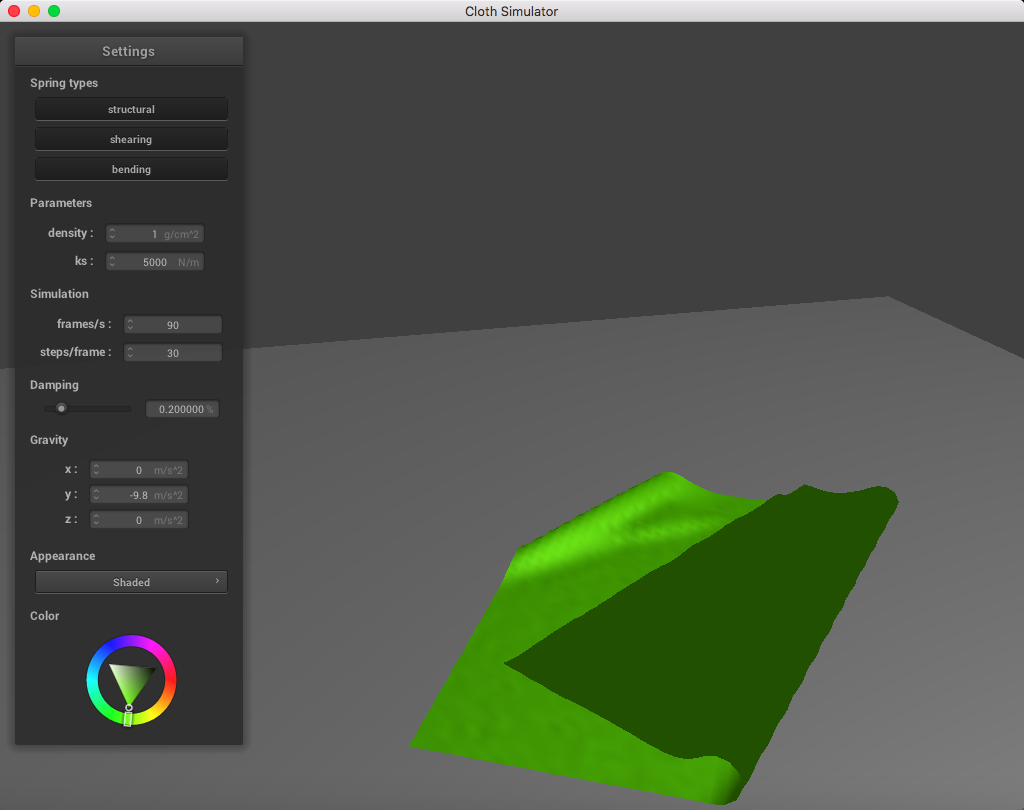
Task: Click the 'Appearance' section label
Action: (63, 556)
